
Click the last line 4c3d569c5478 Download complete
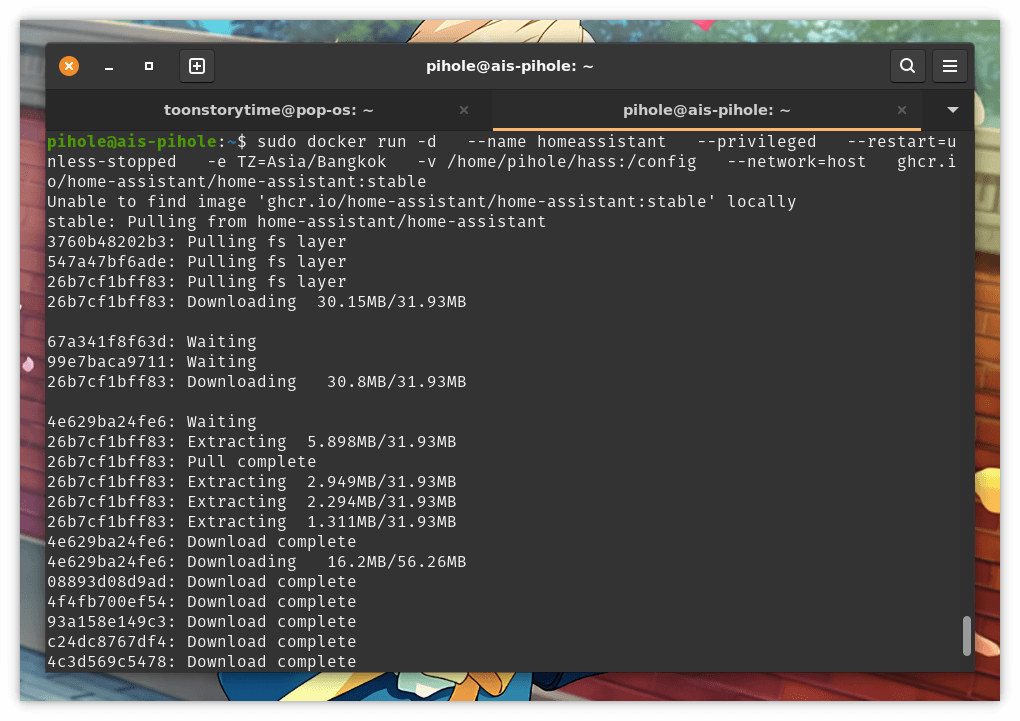pyautogui.click(x=201, y=662)
